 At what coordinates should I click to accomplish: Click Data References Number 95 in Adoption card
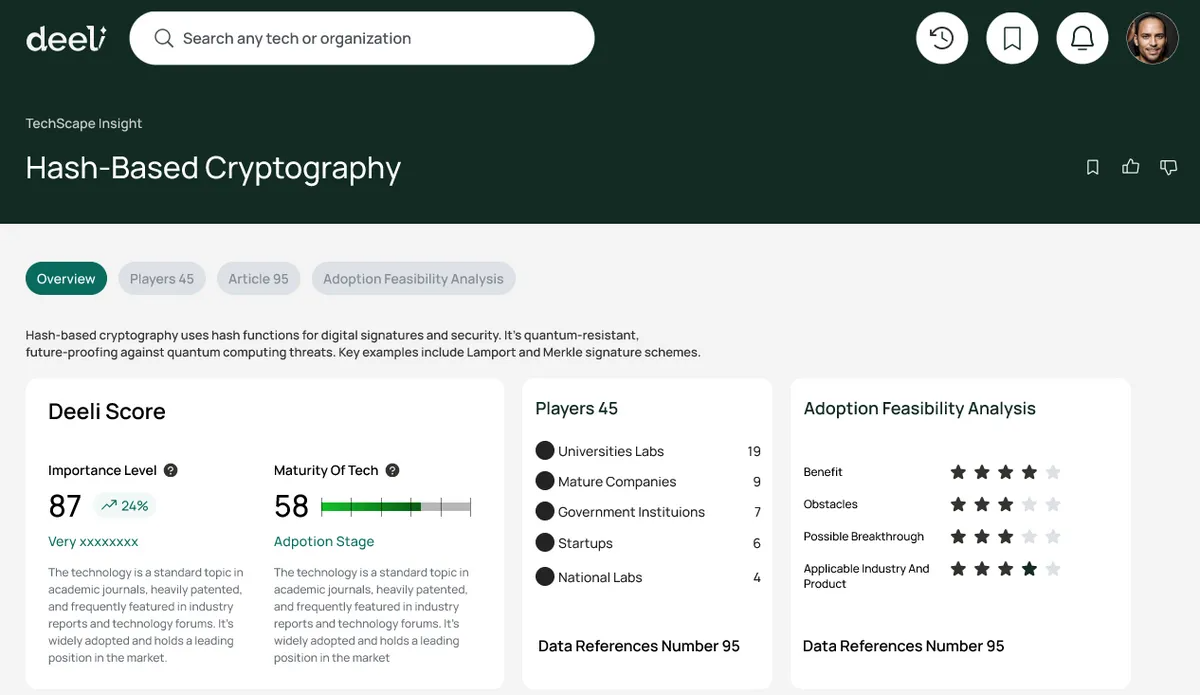click(904, 646)
